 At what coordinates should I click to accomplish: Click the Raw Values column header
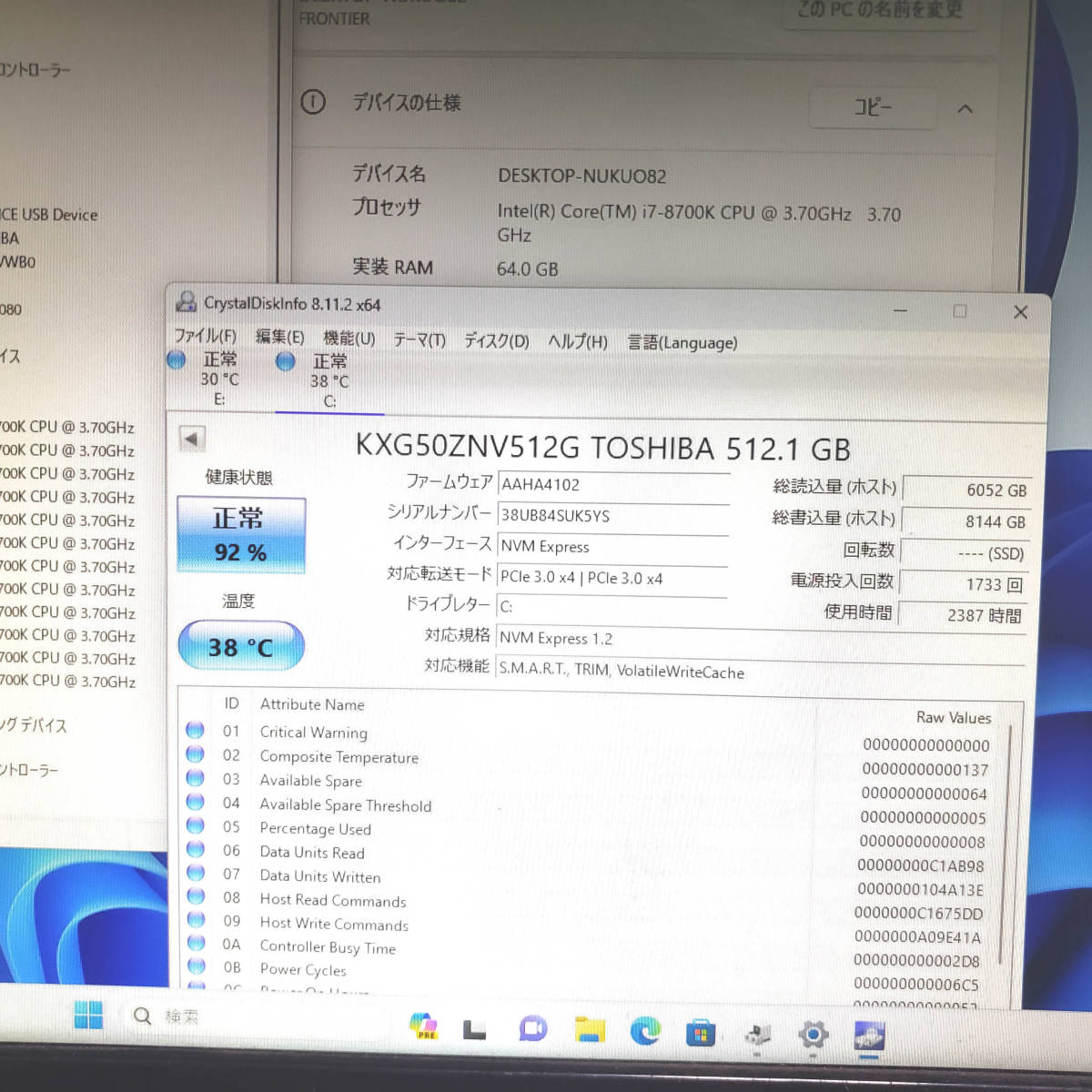click(x=953, y=717)
